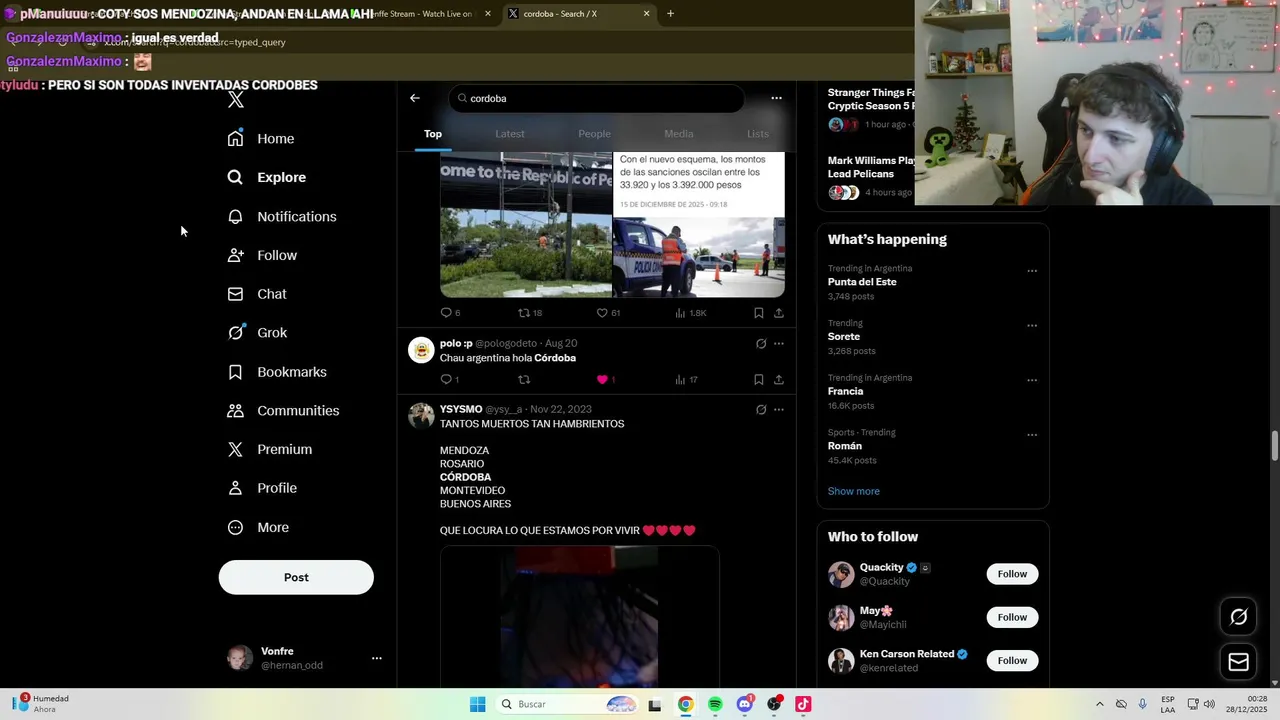The width and height of the screenshot is (1280, 720).
Task: Open the Francia trending topic
Action: coord(845,392)
